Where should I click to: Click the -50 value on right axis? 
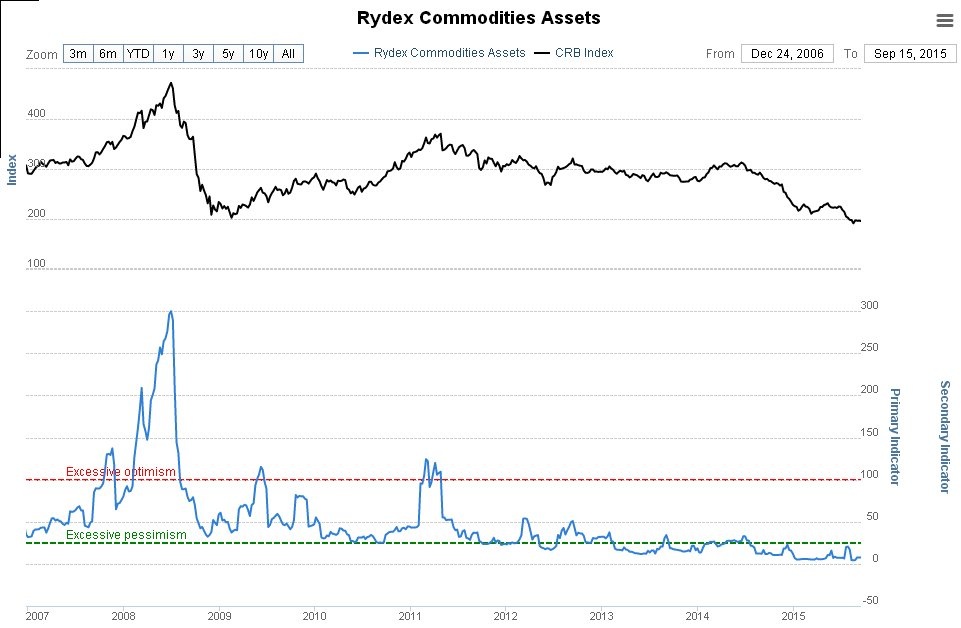pyautogui.click(x=870, y=600)
